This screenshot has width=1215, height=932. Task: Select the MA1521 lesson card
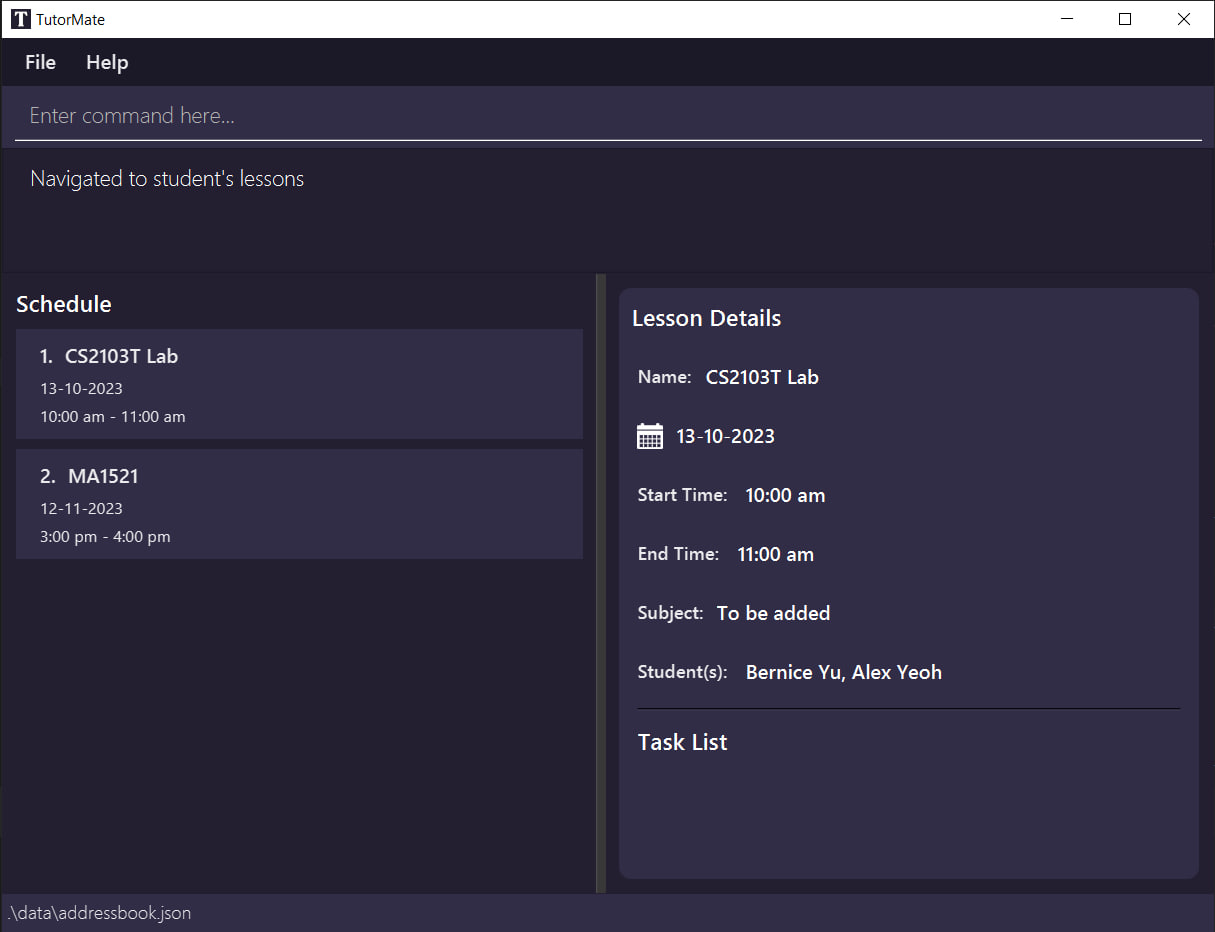(x=299, y=504)
